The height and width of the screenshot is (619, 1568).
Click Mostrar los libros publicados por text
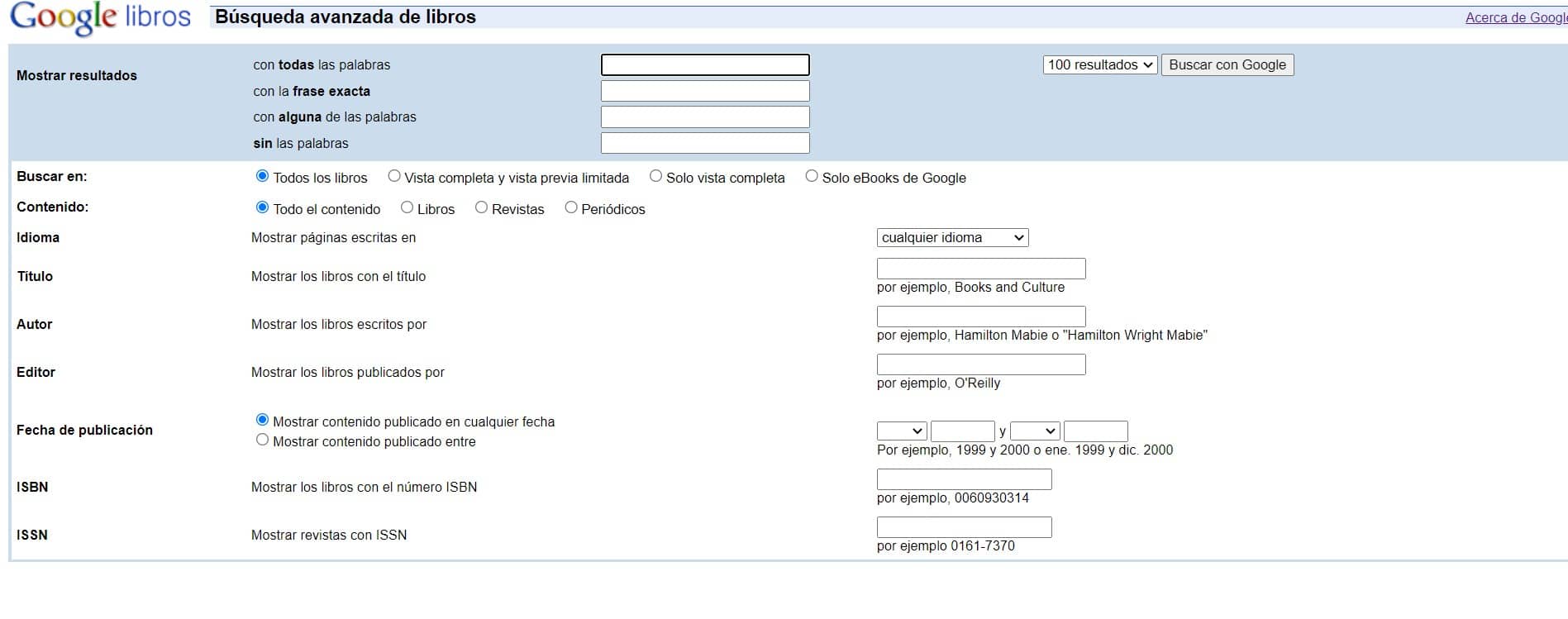coord(348,372)
